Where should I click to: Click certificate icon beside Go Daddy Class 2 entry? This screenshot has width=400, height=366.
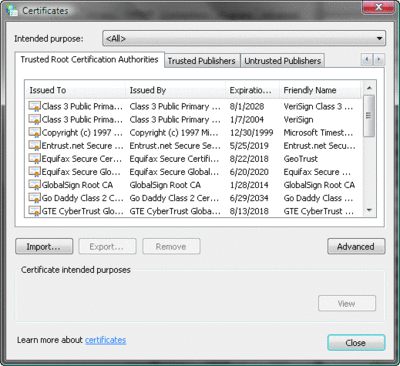34,198
